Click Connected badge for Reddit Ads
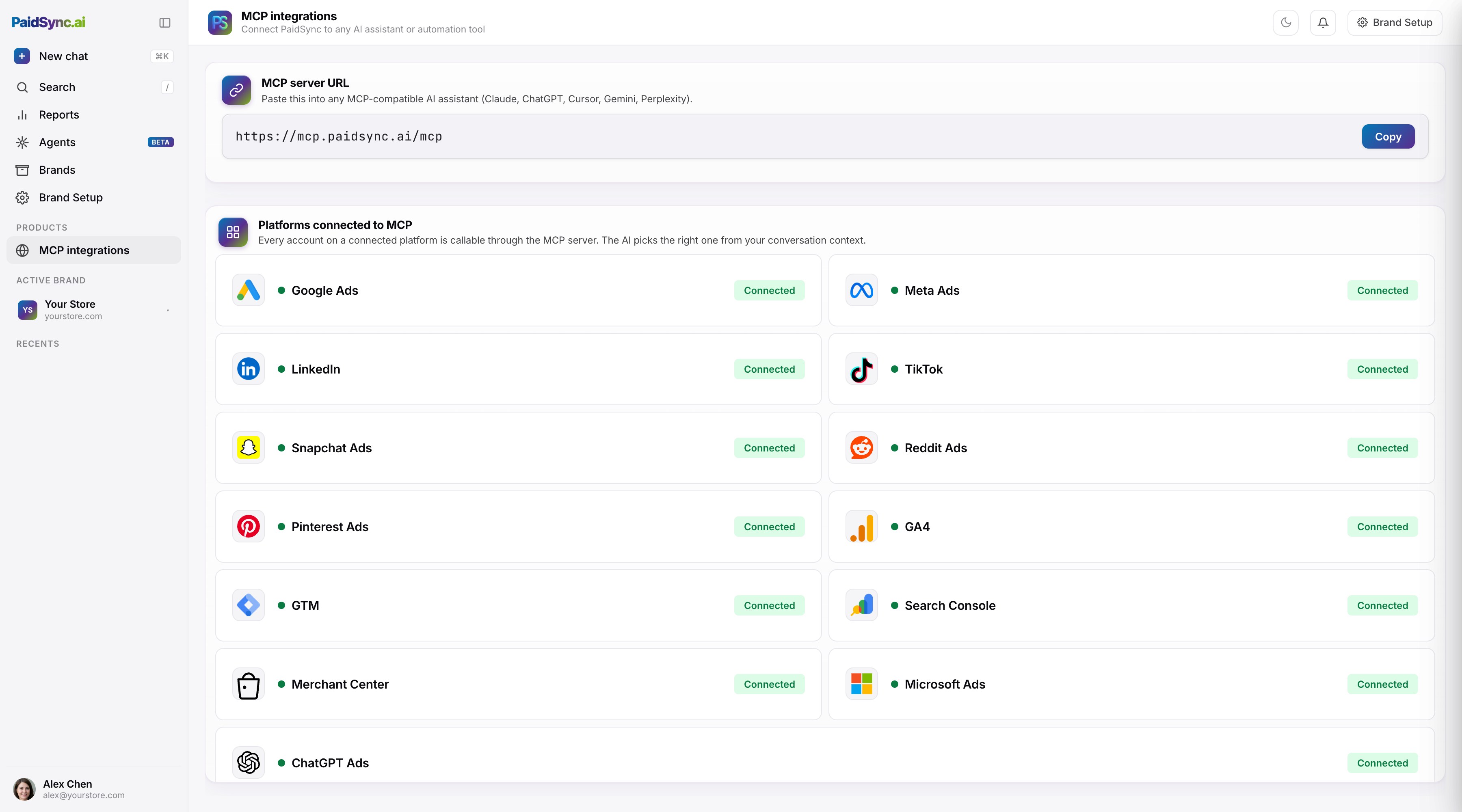Viewport: 1462px width, 812px height. pos(1382,448)
